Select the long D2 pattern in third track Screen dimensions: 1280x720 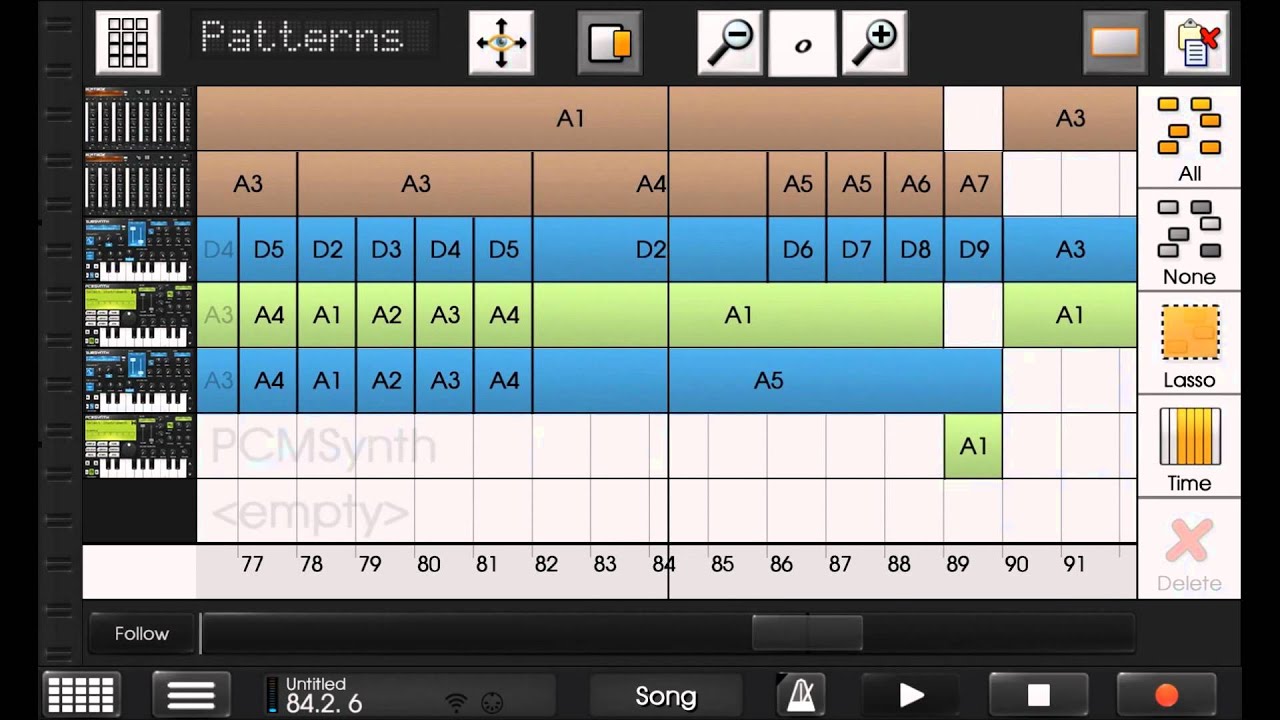(x=650, y=249)
